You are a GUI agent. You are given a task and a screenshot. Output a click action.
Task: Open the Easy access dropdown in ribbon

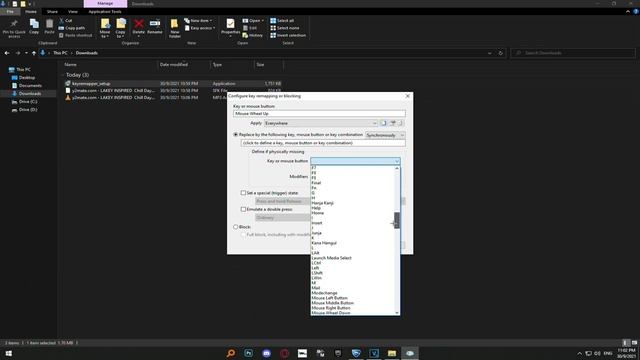tap(200, 28)
